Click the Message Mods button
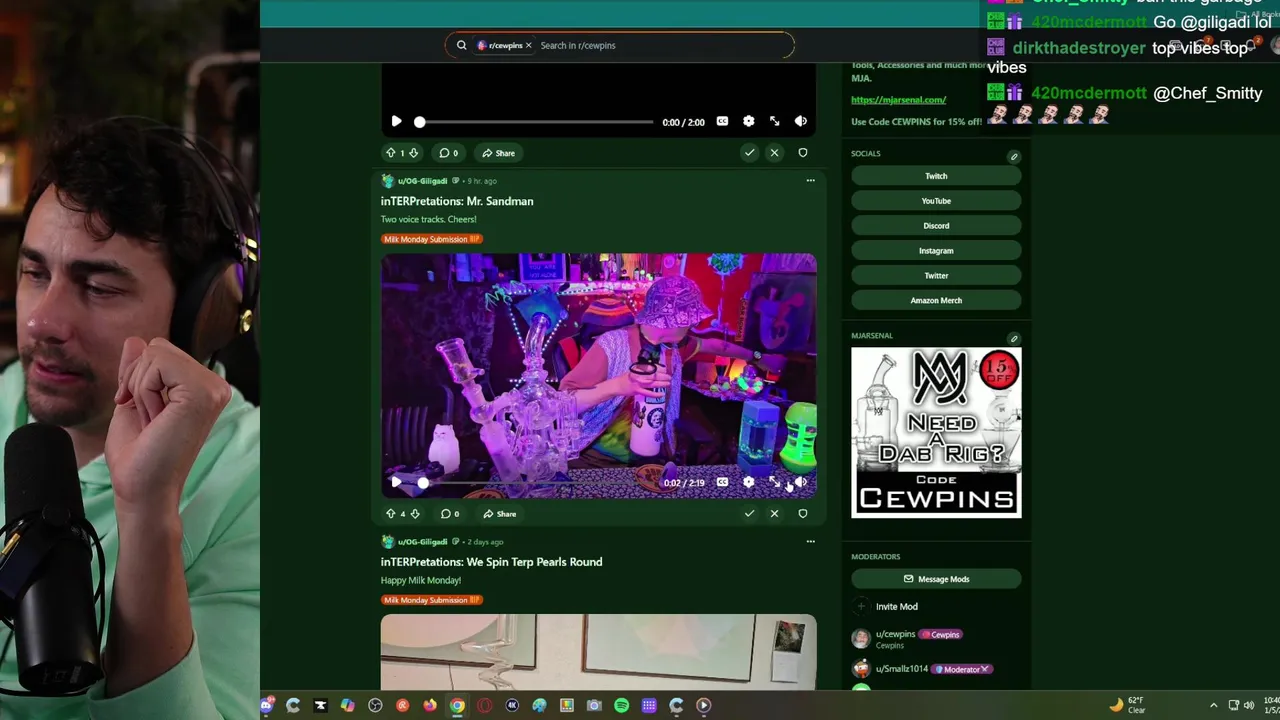 point(936,579)
